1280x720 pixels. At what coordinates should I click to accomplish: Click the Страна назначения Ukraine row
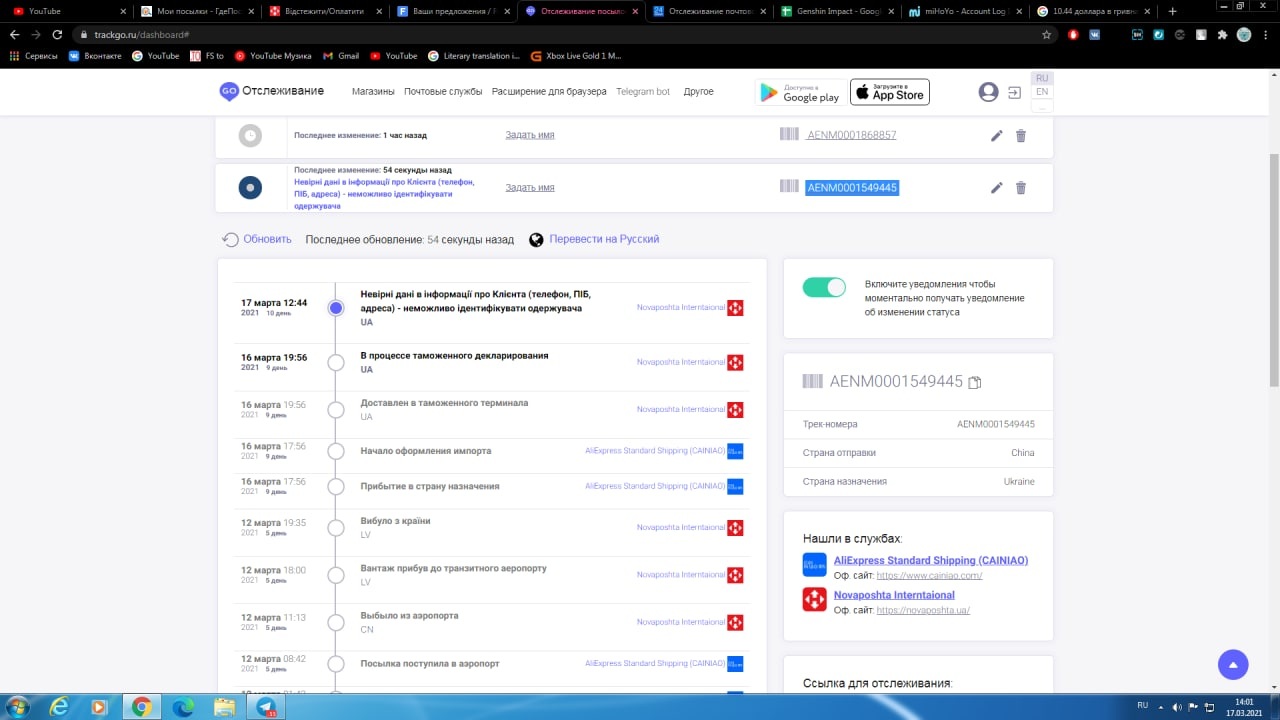pos(918,481)
